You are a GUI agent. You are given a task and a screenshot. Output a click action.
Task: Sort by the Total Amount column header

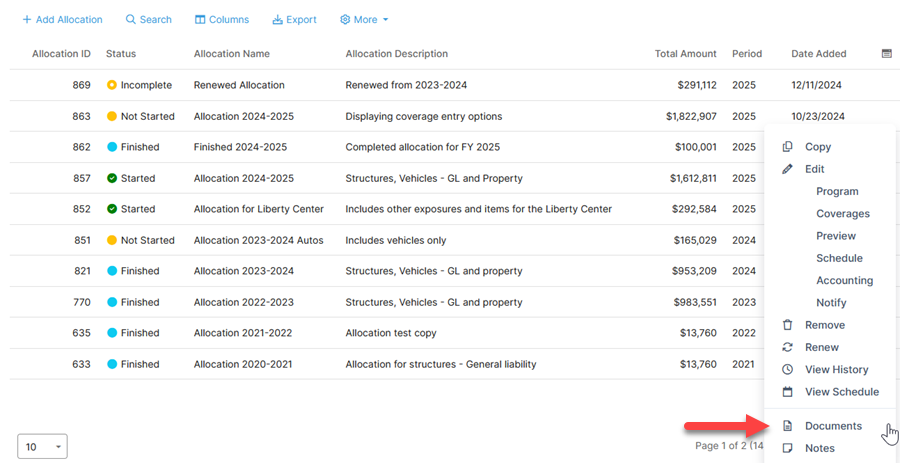[x=685, y=54]
